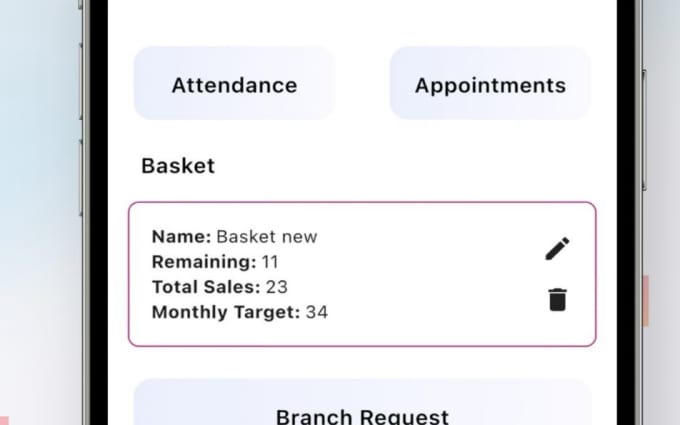
Task: Open the Attendance section
Action: tap(234, 83)
